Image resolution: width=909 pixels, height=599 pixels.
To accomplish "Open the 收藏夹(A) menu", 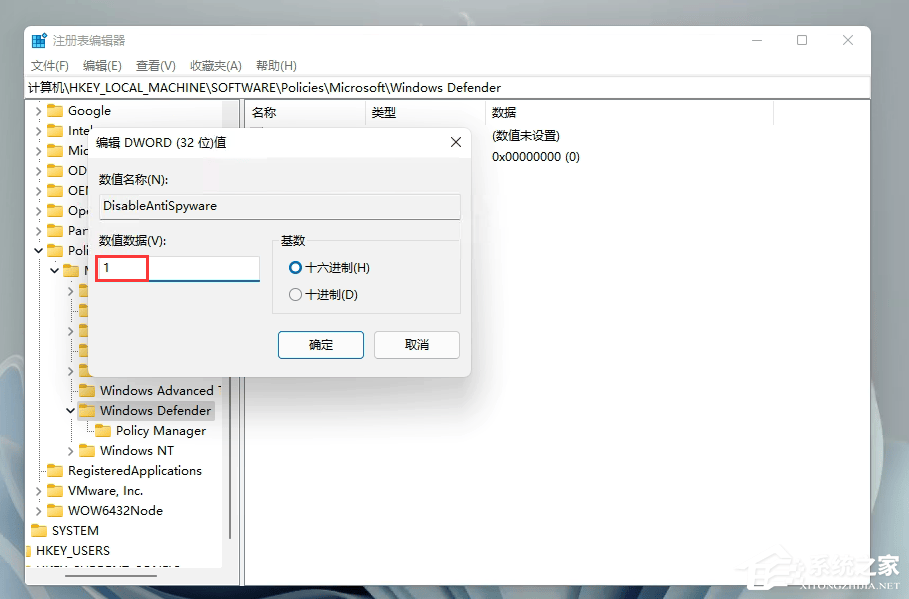I will [215, 65].
